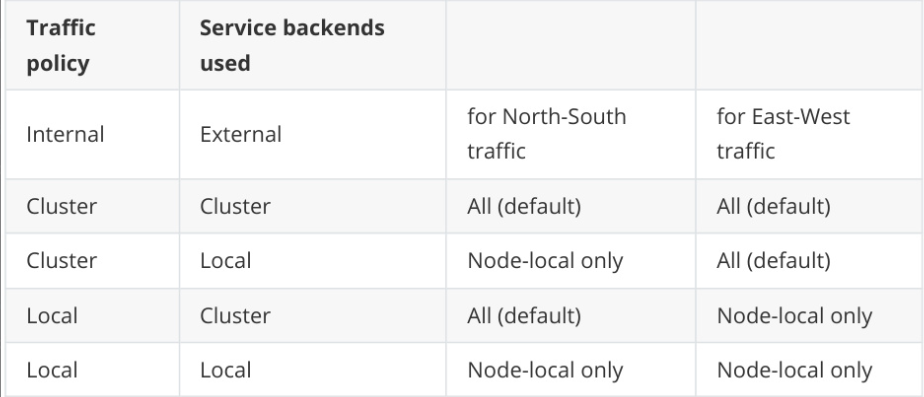Click the "for East-West traffic" cell
The width and height of the screenshot is (924, 397).
(808, 134)
